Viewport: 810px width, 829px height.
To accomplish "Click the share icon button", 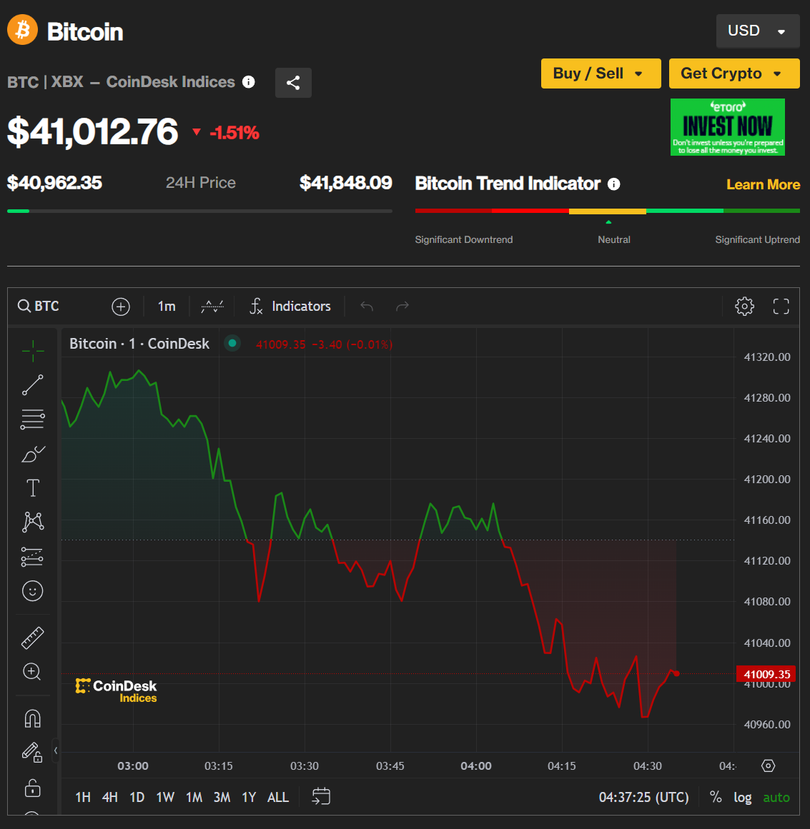I will pyautogui.click(x=293, y=83).
